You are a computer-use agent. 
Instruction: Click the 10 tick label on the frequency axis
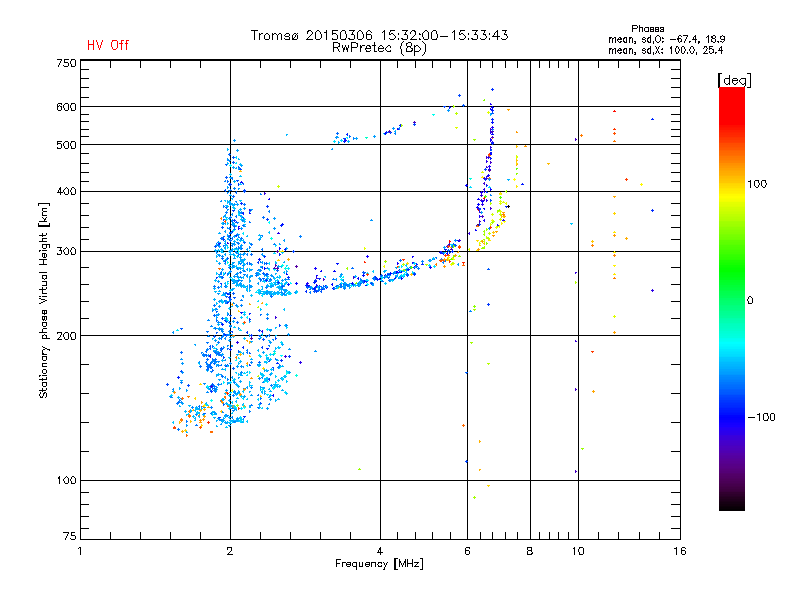pos(578,552)
